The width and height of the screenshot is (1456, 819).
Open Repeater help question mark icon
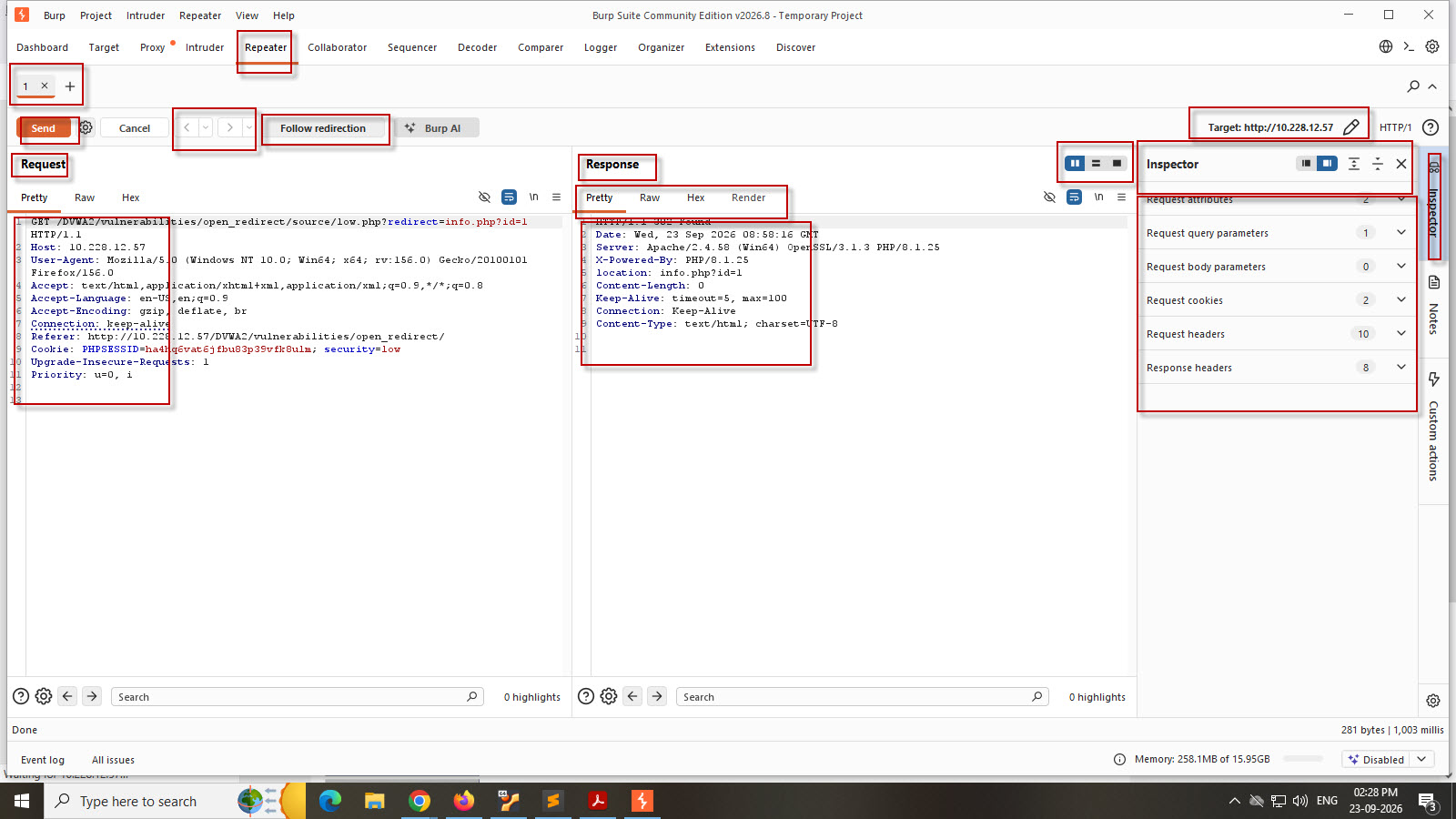[1431, 127]
